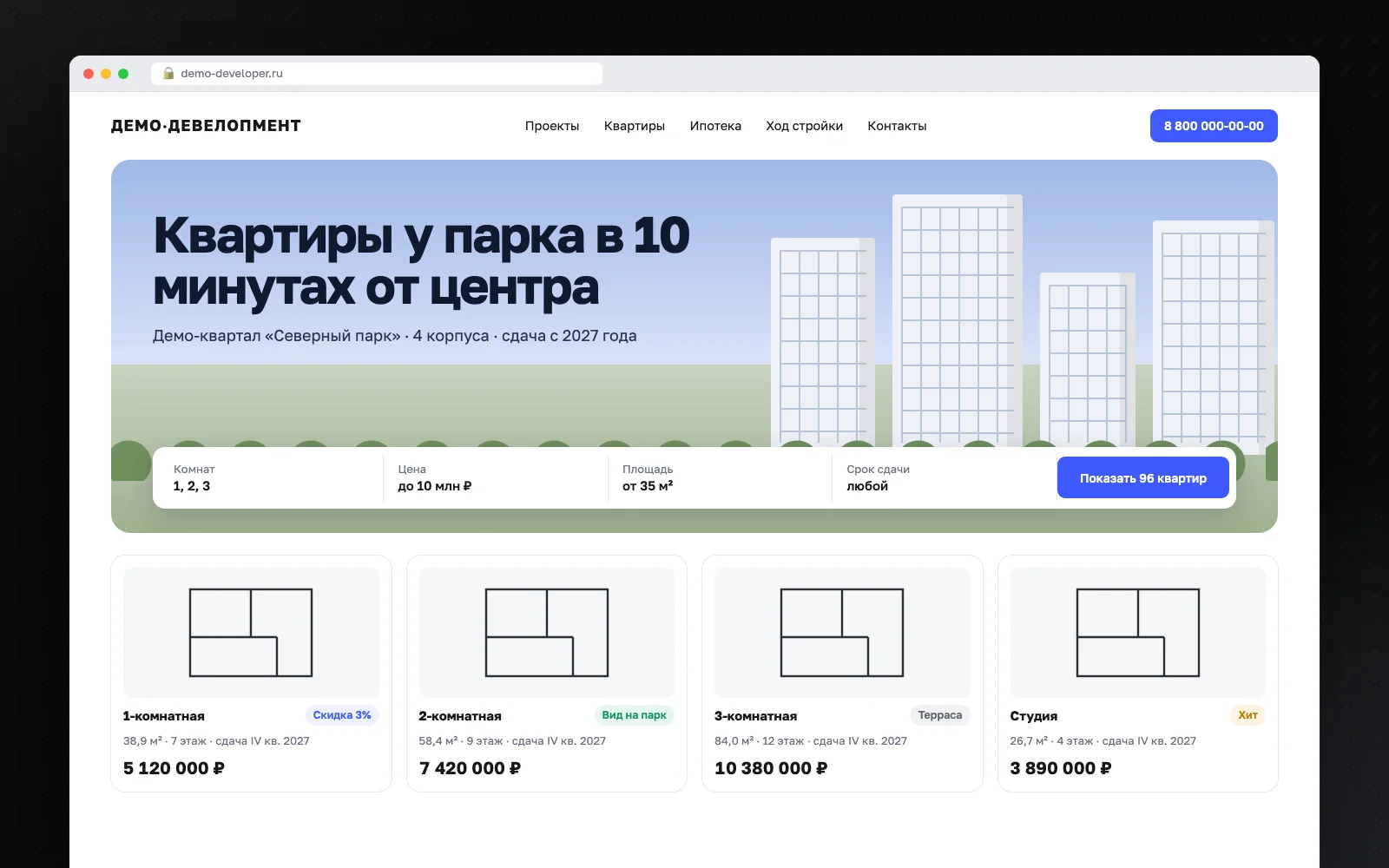Viewport: 1389px width, 868px height.
Task: Click the subtitle Демо-квартал «Северный парк»
Action: coord(277,336)
